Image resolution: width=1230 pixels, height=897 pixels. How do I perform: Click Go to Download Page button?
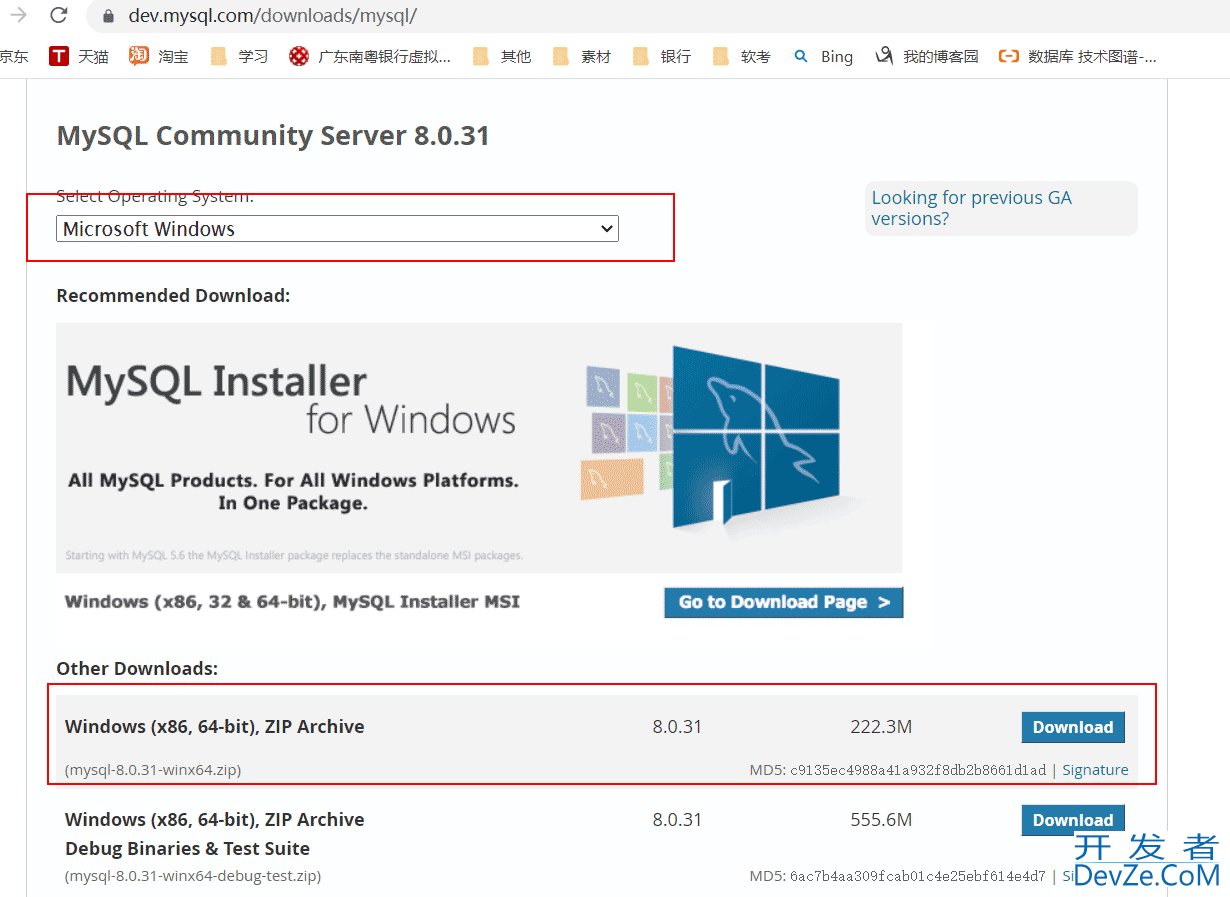coord(784,602)
